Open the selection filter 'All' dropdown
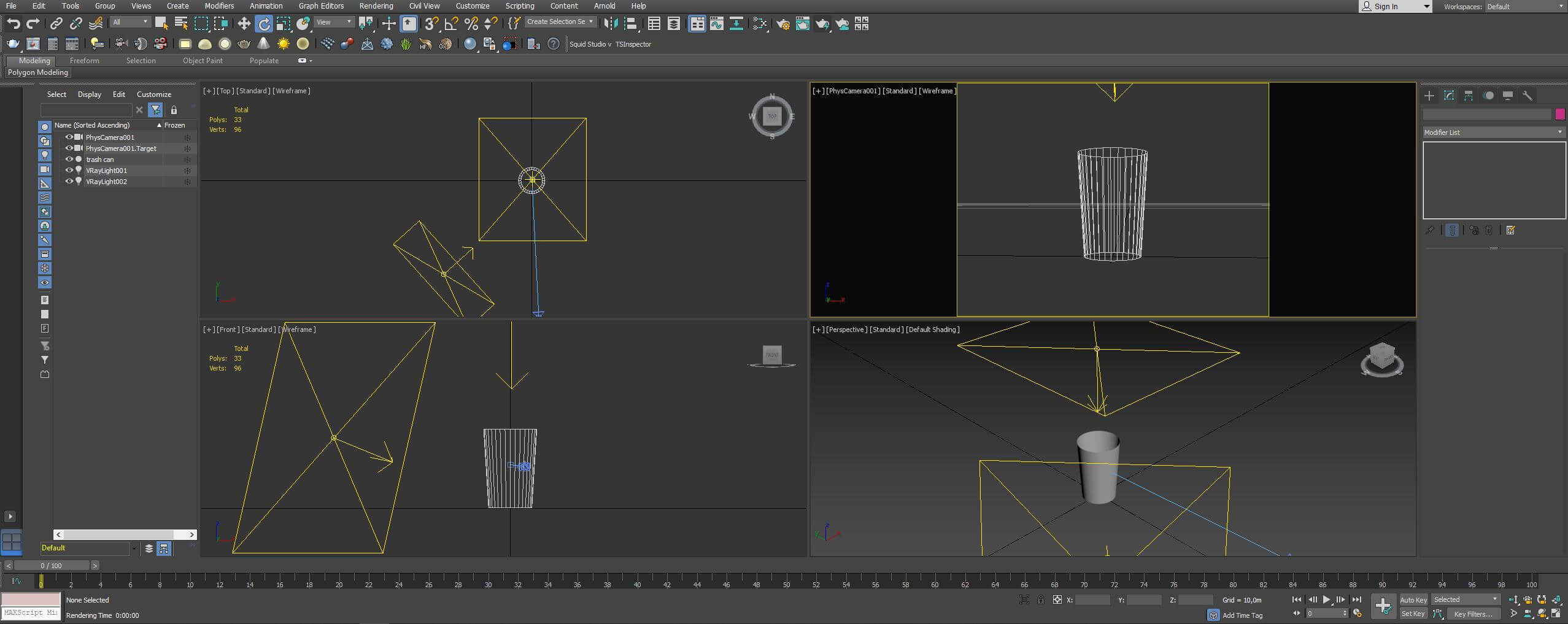This screenshot has height=624, width=1568. [130, 22]
